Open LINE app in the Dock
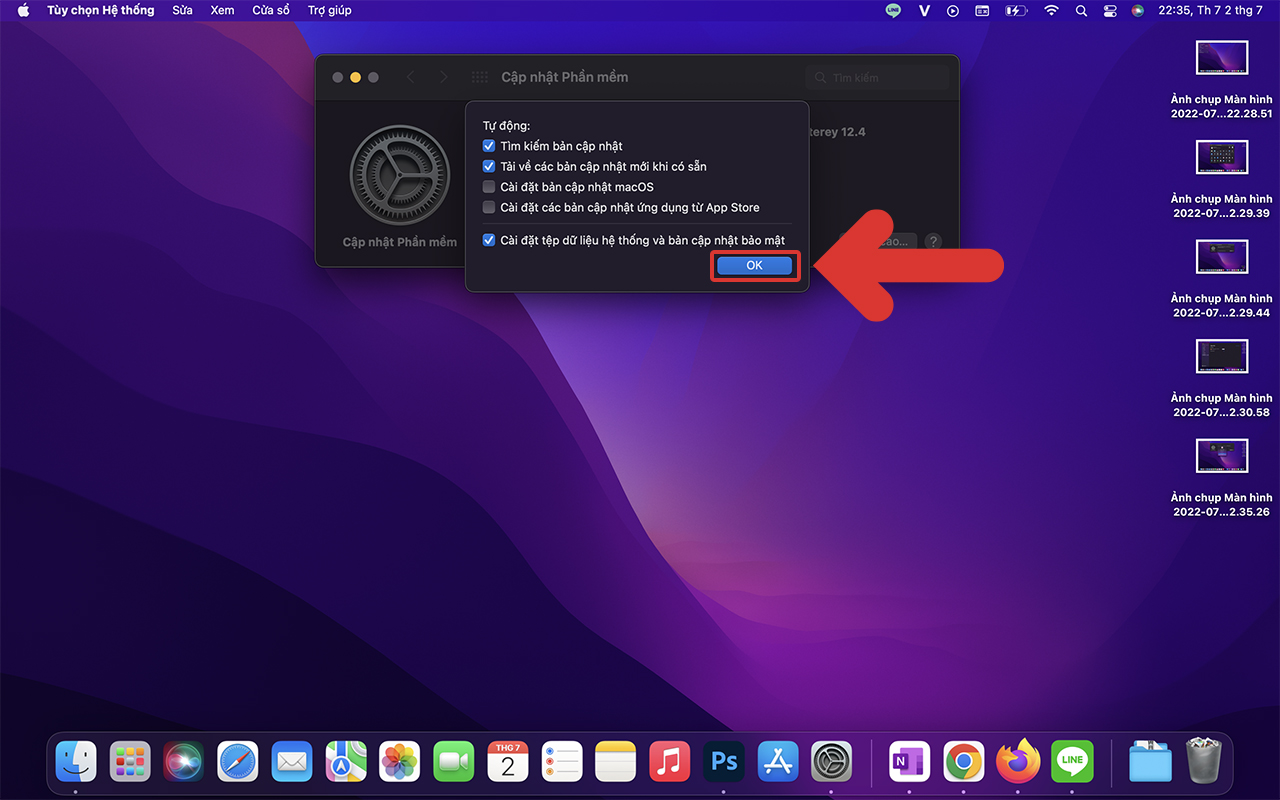Image resolution: width=1280 pixels, height=800 pixels. tap(1072, 761)
